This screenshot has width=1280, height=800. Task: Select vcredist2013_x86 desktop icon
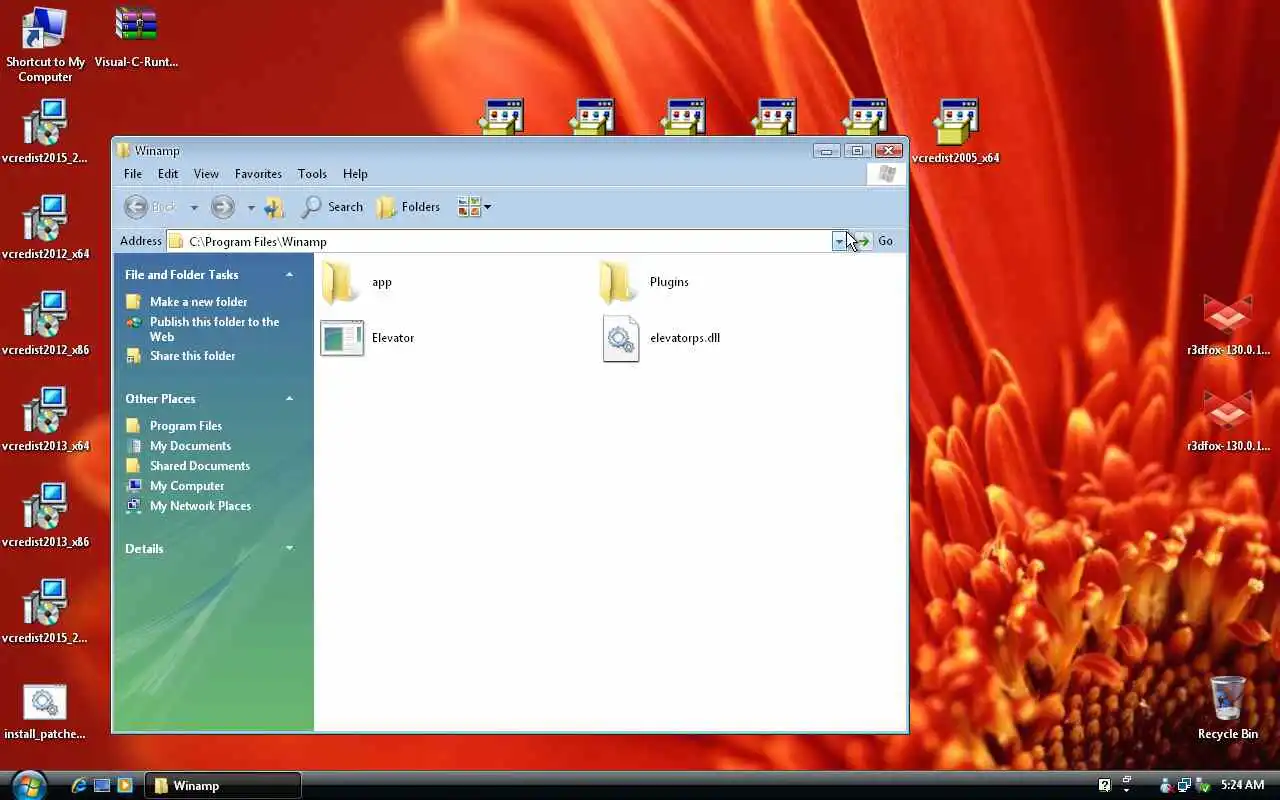point(45,515)
